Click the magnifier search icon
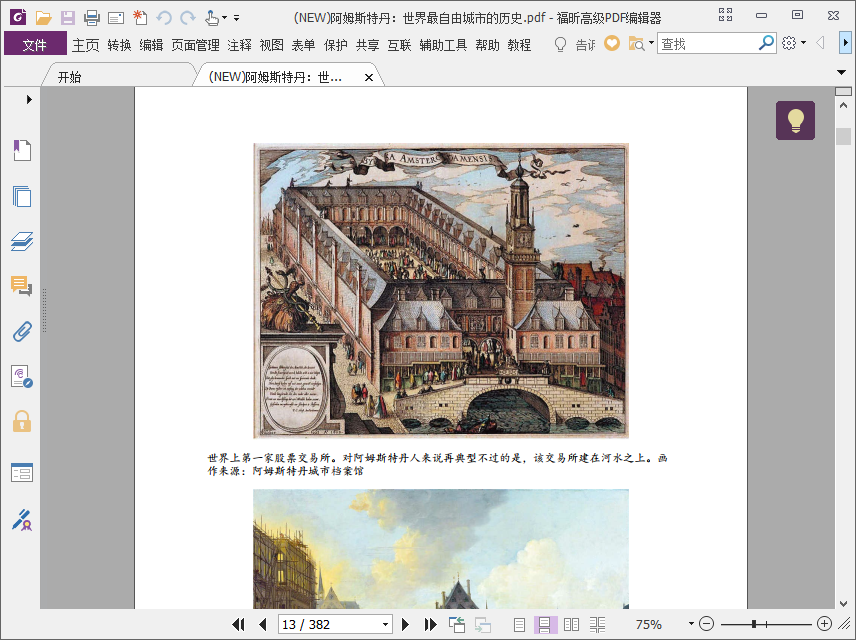The height and width of the screenshot is (640, 856). 766,43
